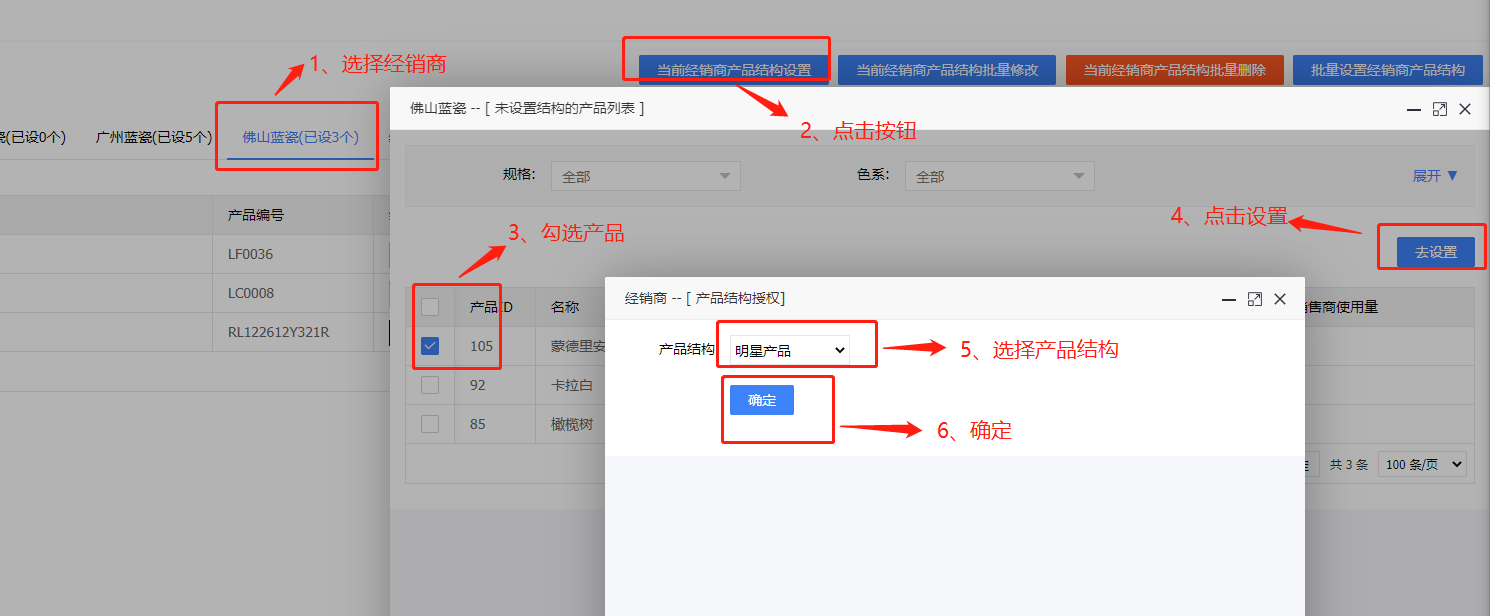The image size is (1490, 616).
Task: Minimize the 产品结构授权 dialog
Action: (x=1230, y=299)
